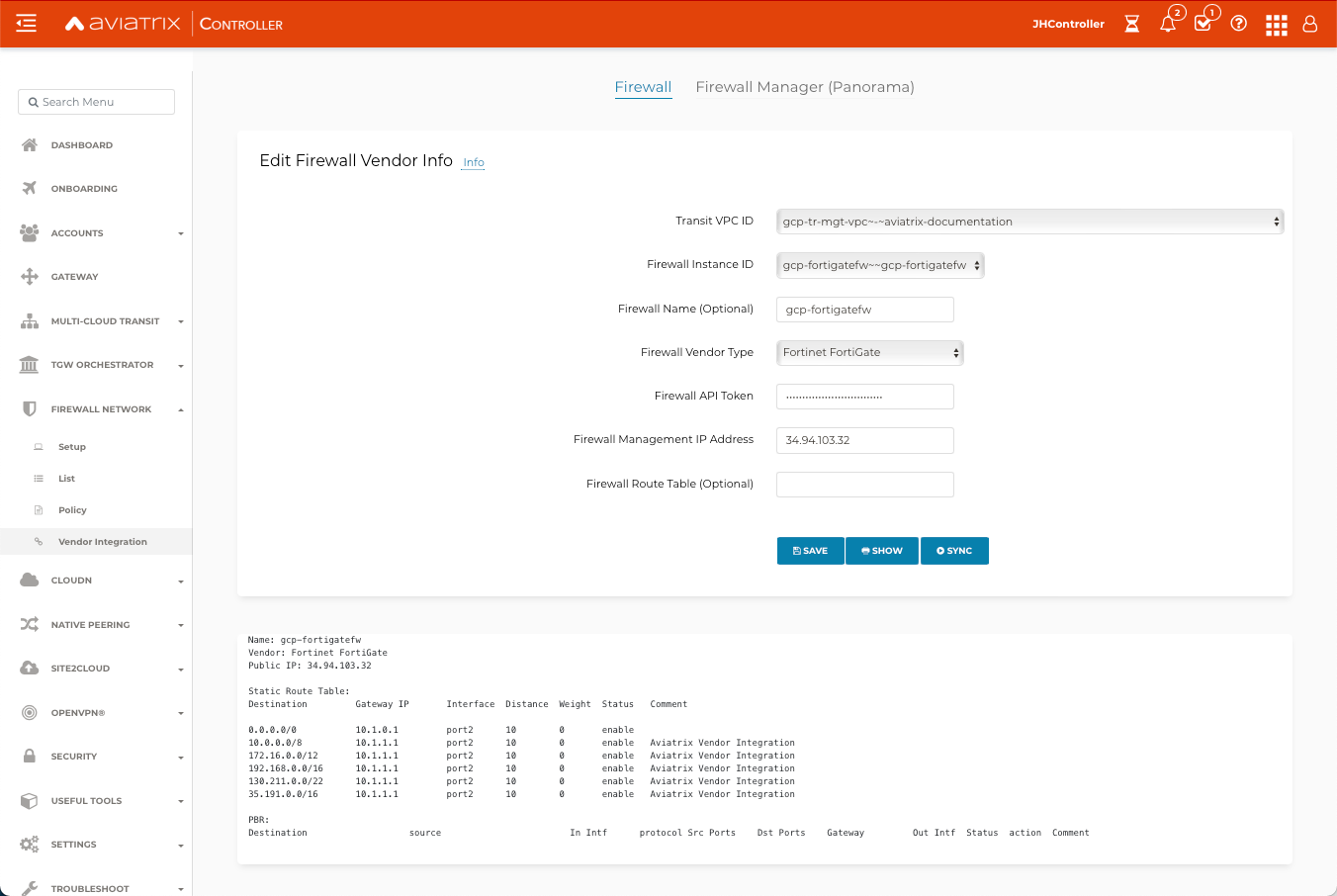Click the Firewall Route Table field
The height and width of the screenshot is (896, 1337).
point(864,484)
